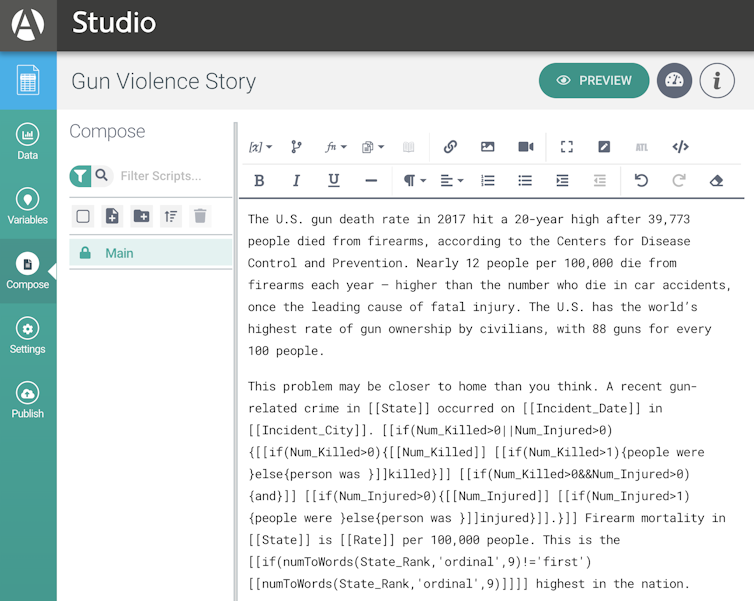Open the dashboard gauge icon
This screenshot has width=754, height=601.
(674, 81)
